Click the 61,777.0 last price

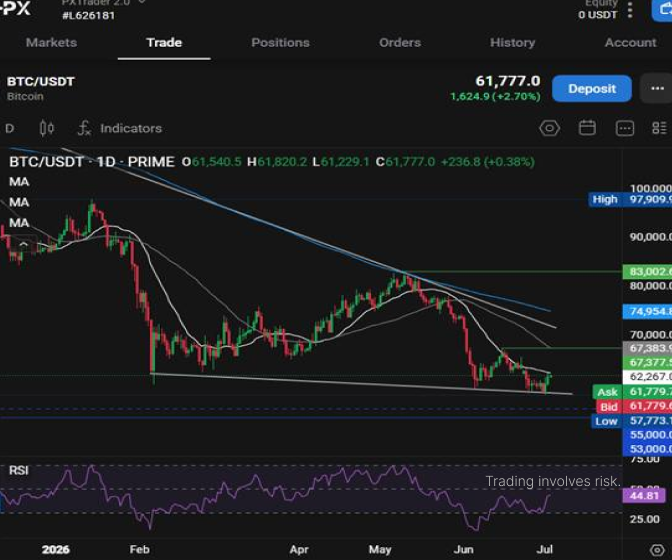pos(508,81)
